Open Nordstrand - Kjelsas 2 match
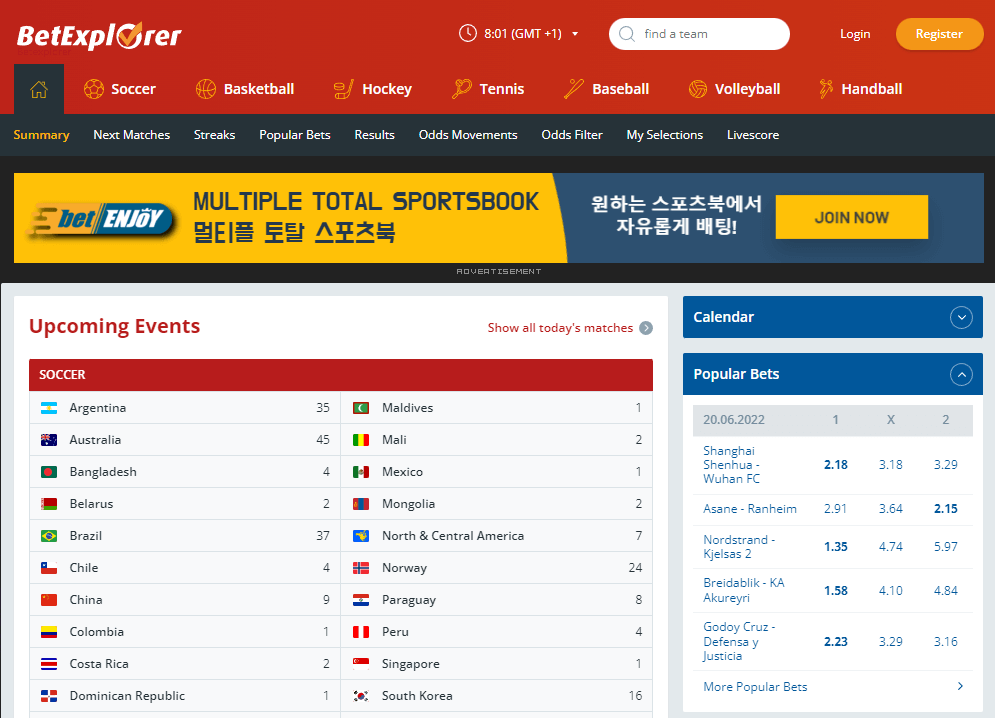Viewport: 995px width, 718px height. coord(739,547)
